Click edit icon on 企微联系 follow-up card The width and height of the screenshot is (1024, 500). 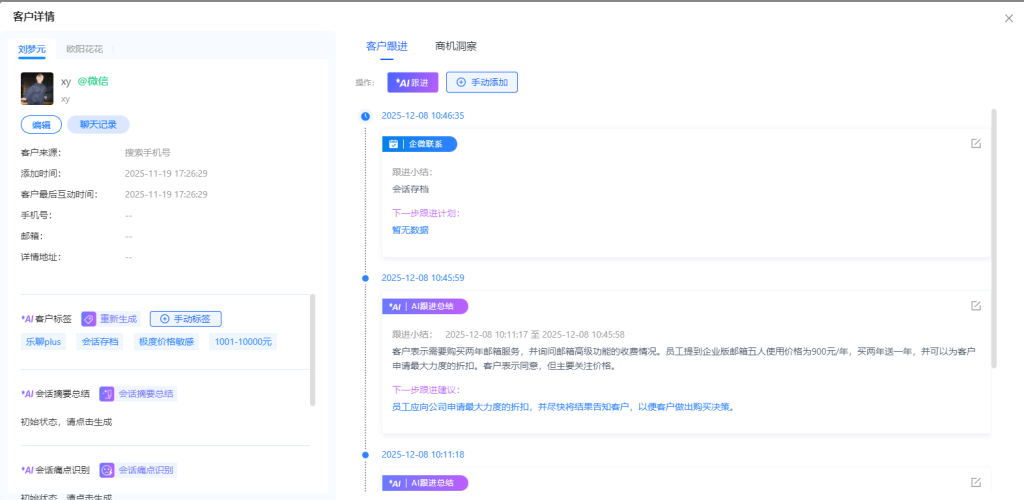975,144
